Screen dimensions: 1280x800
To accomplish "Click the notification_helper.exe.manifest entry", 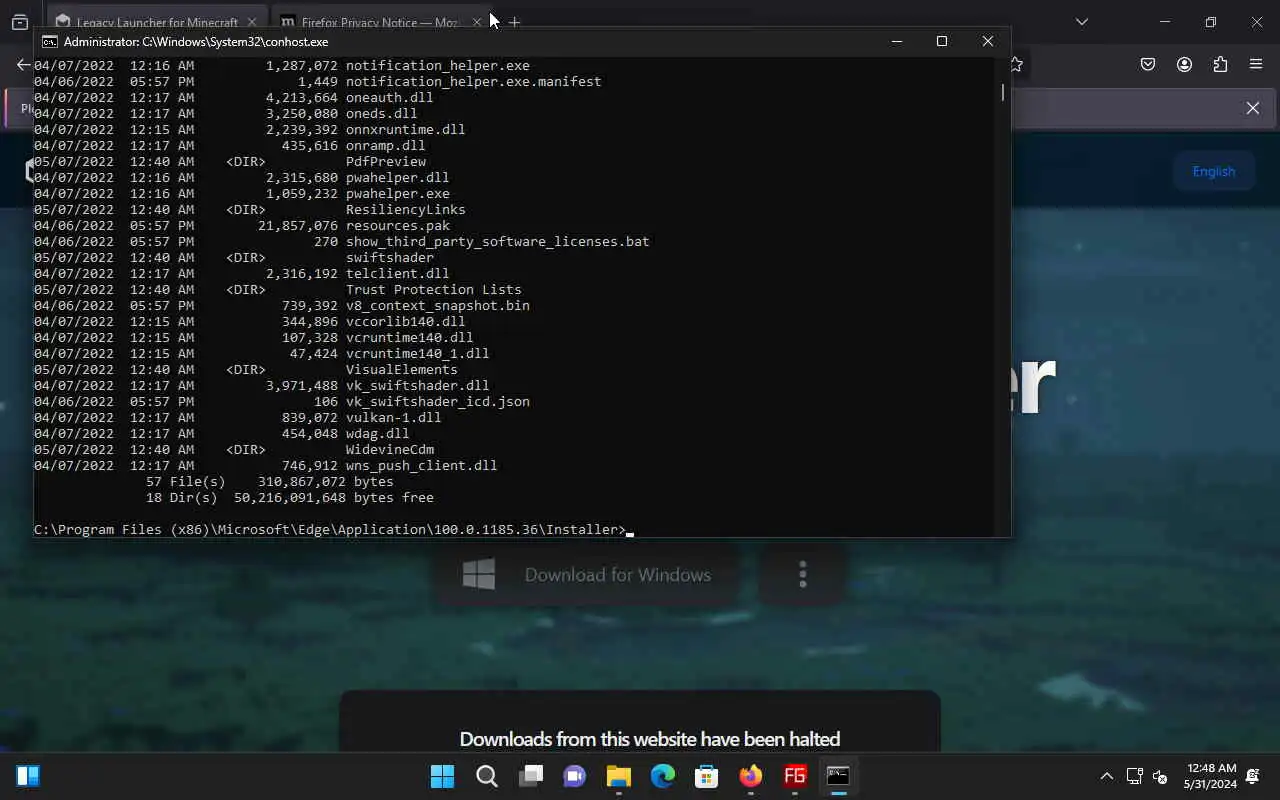I will pos(473,82).
